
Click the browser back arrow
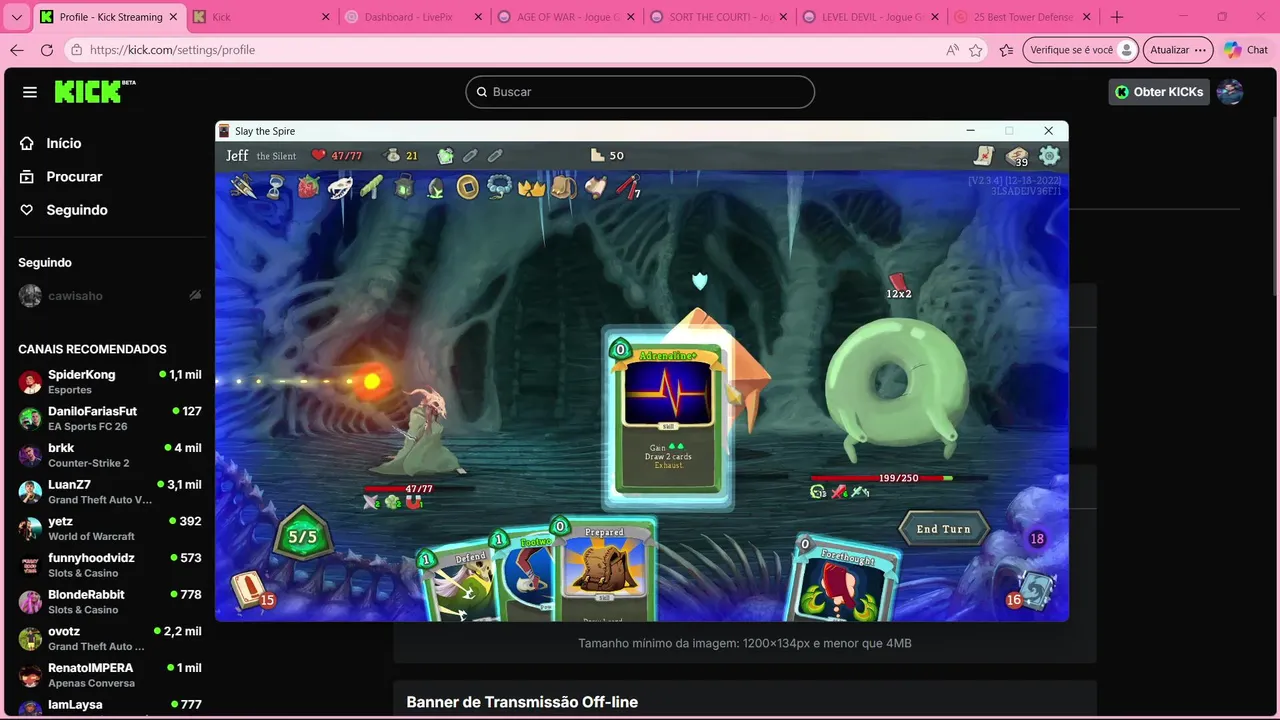(17, 50)
